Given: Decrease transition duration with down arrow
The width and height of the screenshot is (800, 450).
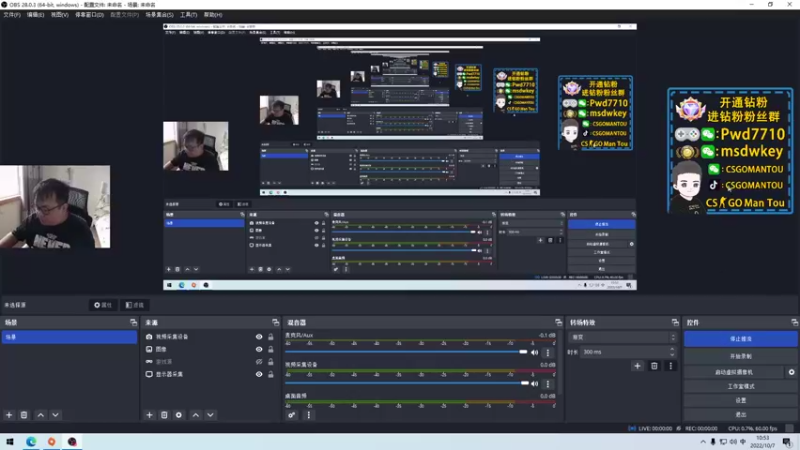Looking at the screenshot, I should (x=672, y=355).
